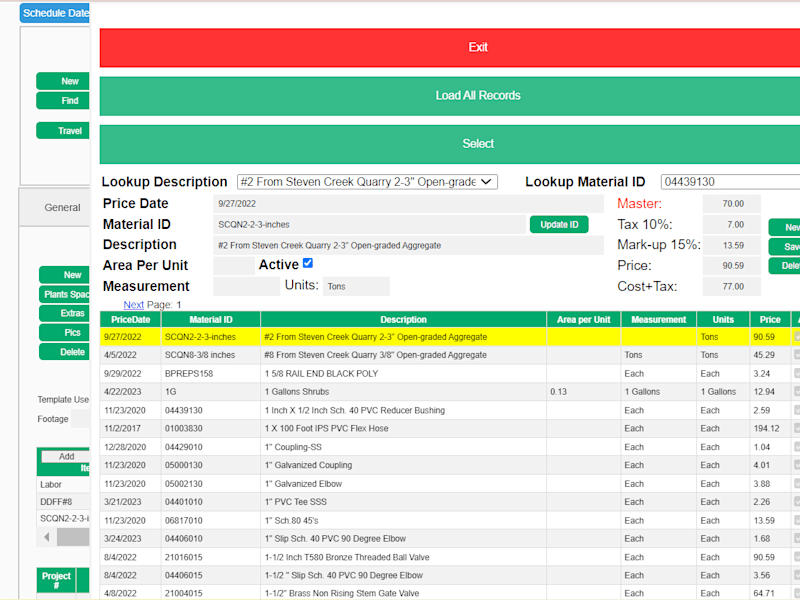The width and height of the screenshot is (800, 600).
Task: Click the Extras button
Action: [65, 313]
